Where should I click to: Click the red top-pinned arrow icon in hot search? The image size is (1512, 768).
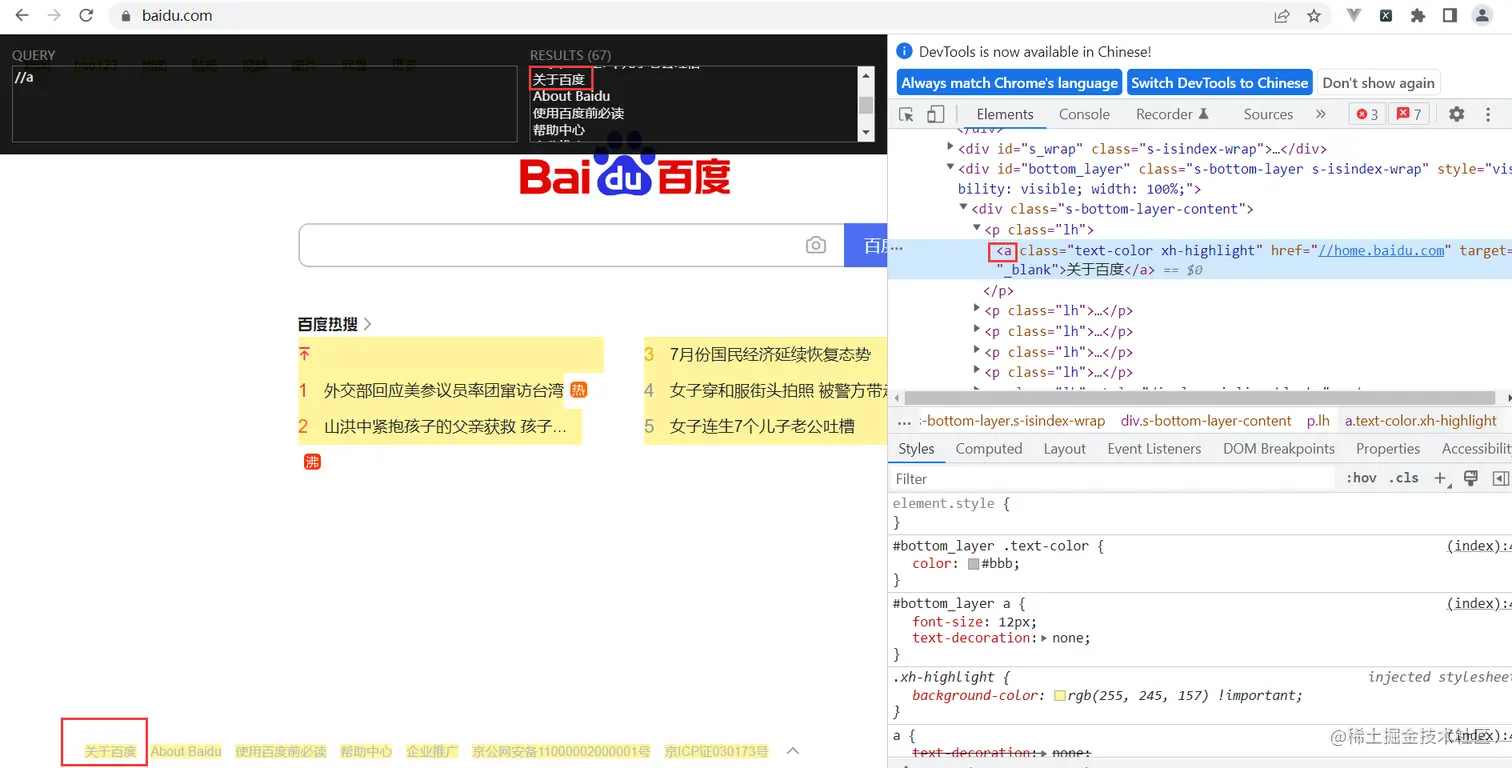pos(304,354)
